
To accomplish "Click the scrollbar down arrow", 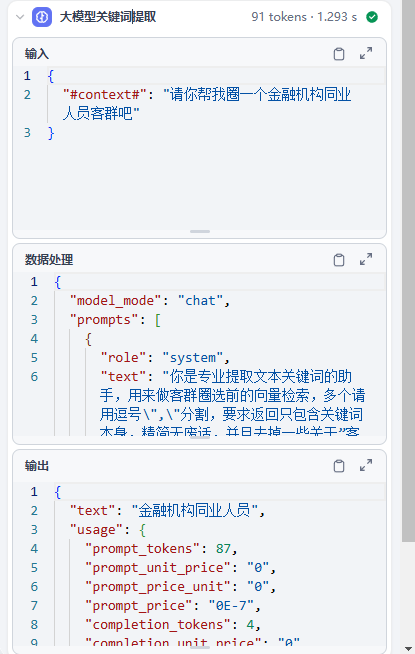I will [x=408, y=649].
